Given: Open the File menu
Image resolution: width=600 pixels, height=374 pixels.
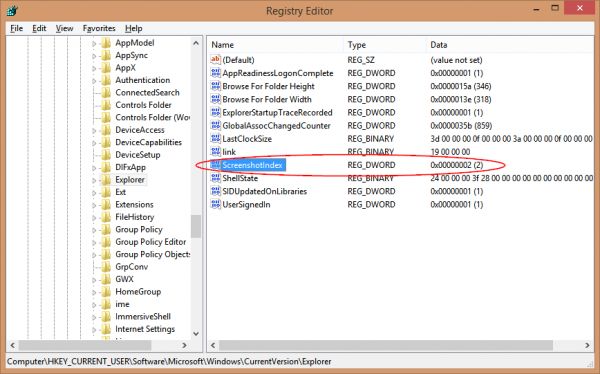Looking at the screenshot, I should [x=16, y=28].
